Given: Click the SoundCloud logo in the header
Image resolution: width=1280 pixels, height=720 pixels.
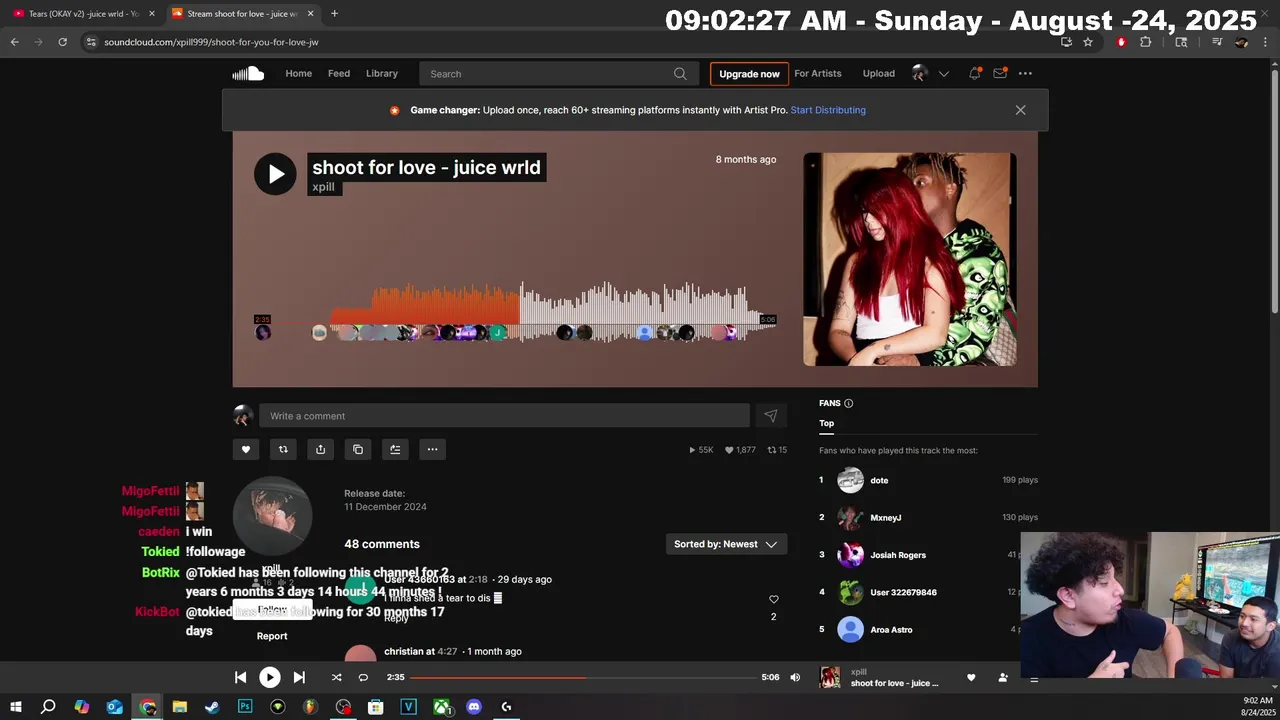Looking at the screenshot, I should coord(248,73).
